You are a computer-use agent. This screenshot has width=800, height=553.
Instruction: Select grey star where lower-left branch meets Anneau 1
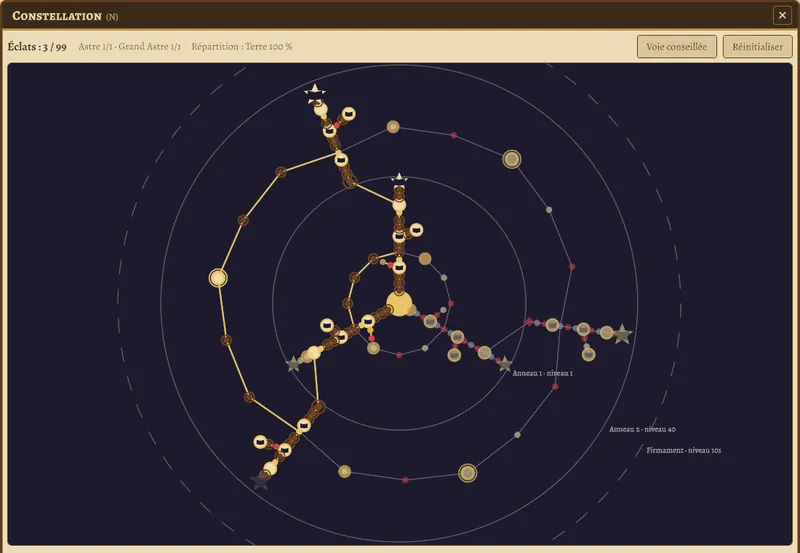pyautogui.click(x=293, y=364)
